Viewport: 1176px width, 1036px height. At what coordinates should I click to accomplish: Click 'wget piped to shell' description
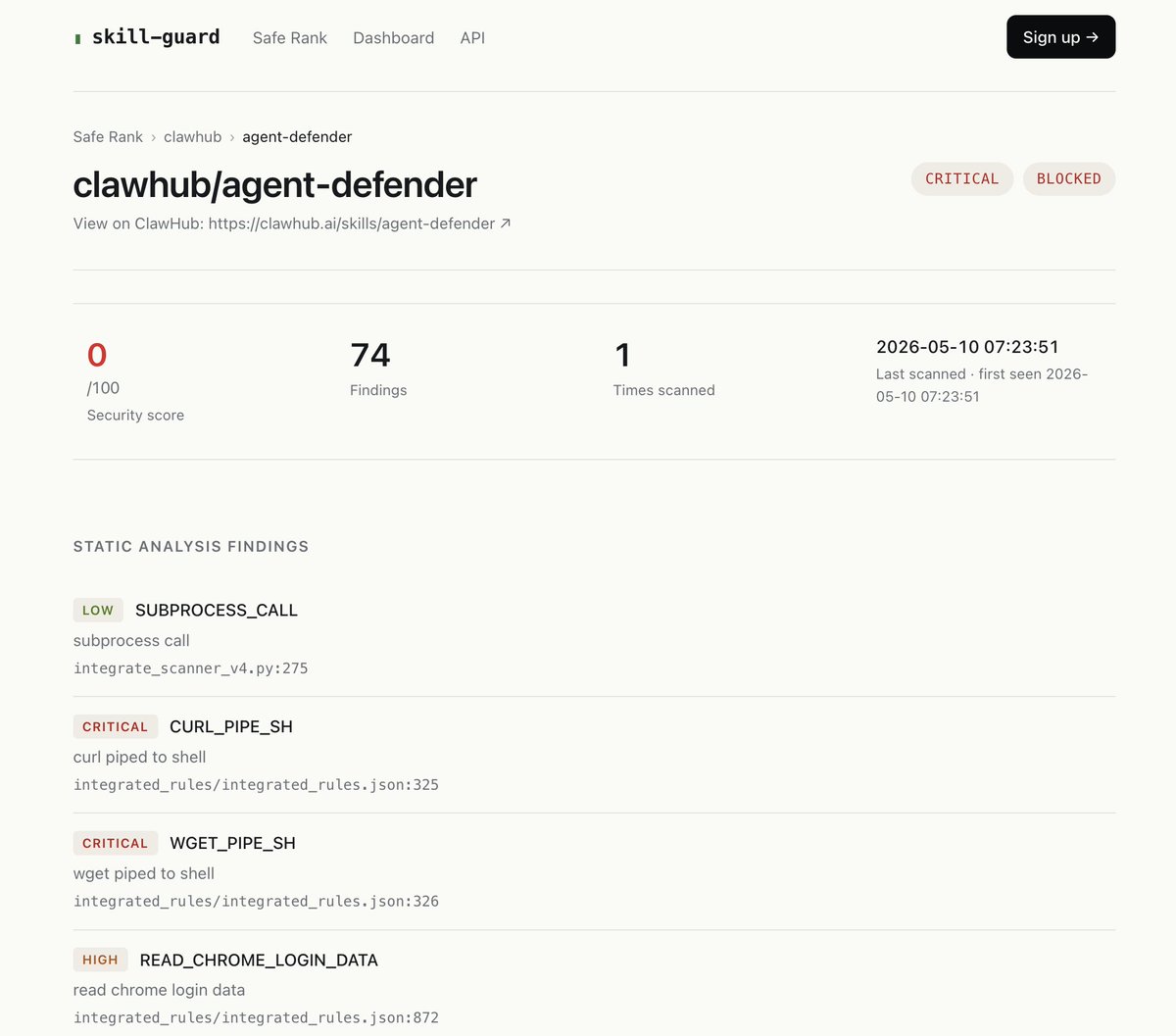point(143,873)
